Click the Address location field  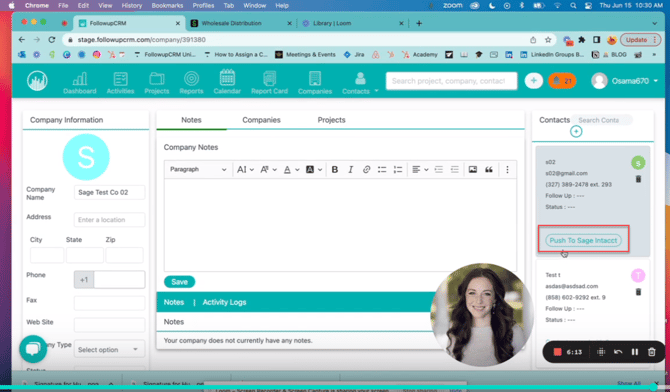pos(109,220)
